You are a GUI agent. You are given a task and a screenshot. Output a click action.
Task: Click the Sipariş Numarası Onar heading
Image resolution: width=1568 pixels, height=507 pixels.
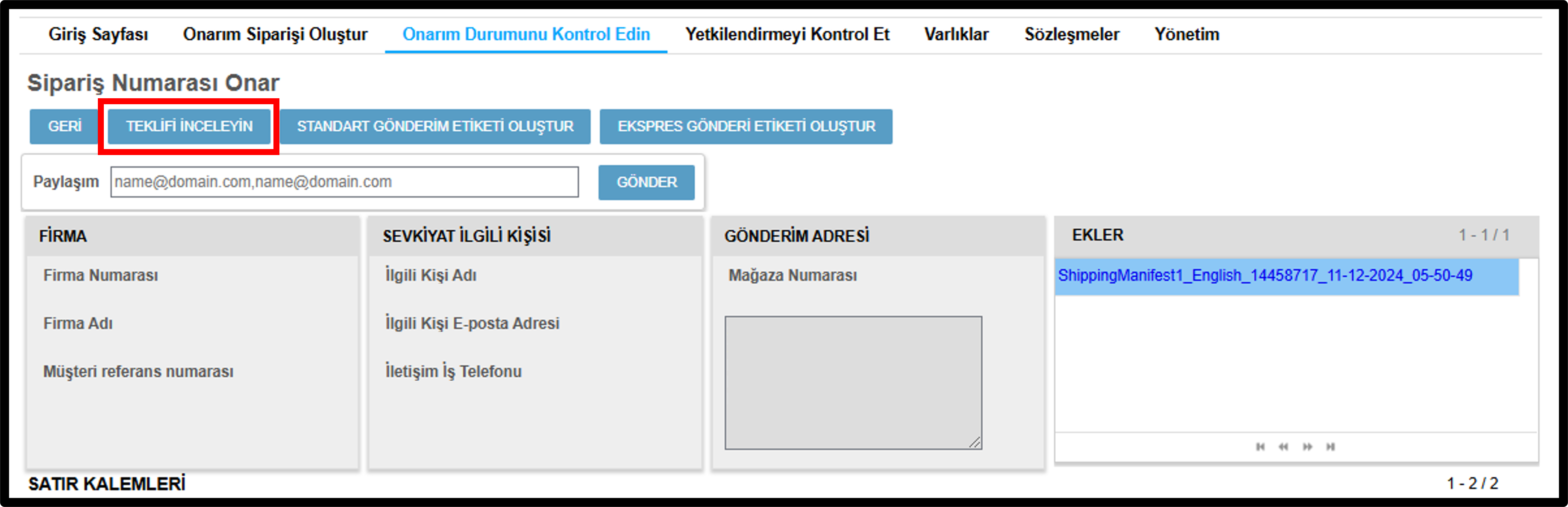point(153,83)
